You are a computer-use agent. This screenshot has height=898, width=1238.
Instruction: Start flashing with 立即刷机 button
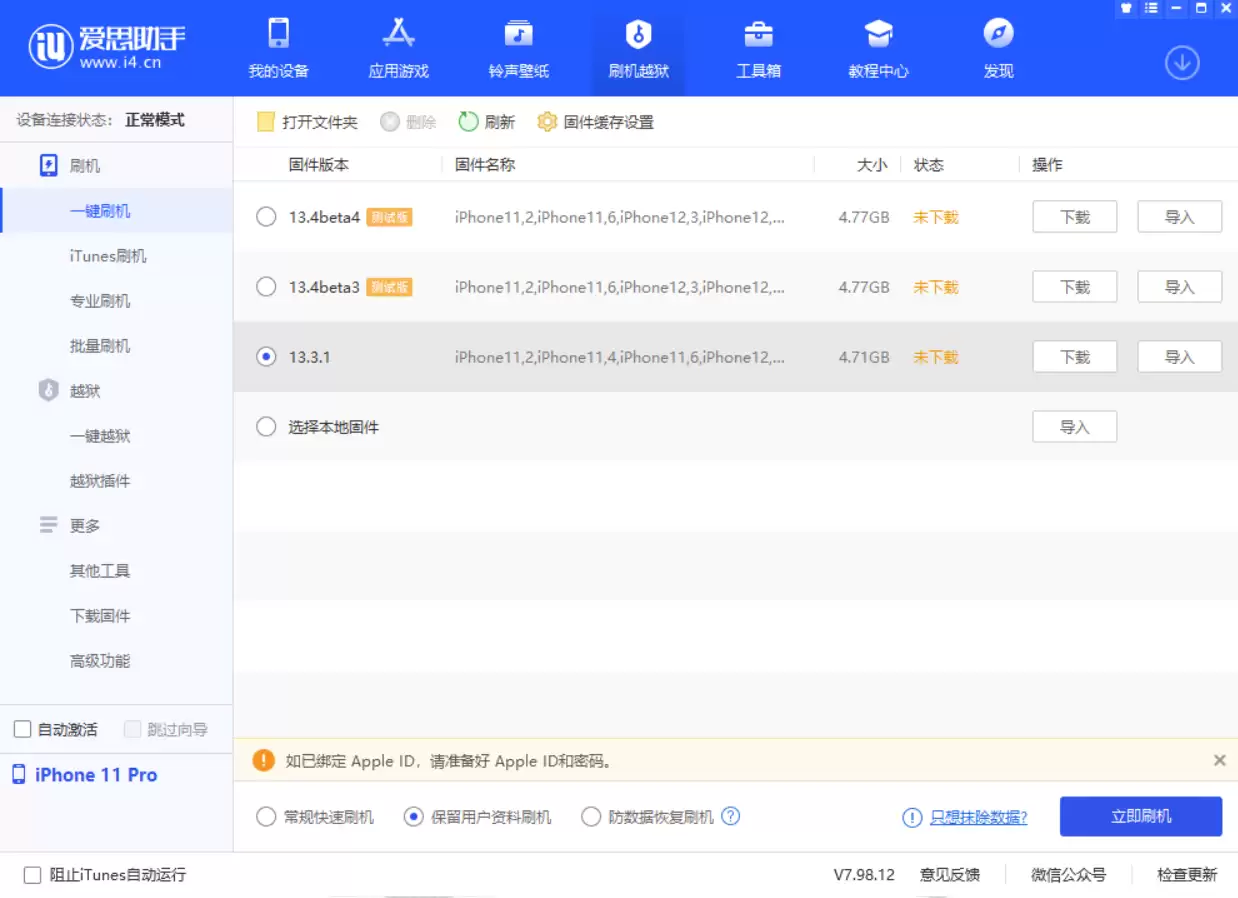click(x=1141, y=816)
